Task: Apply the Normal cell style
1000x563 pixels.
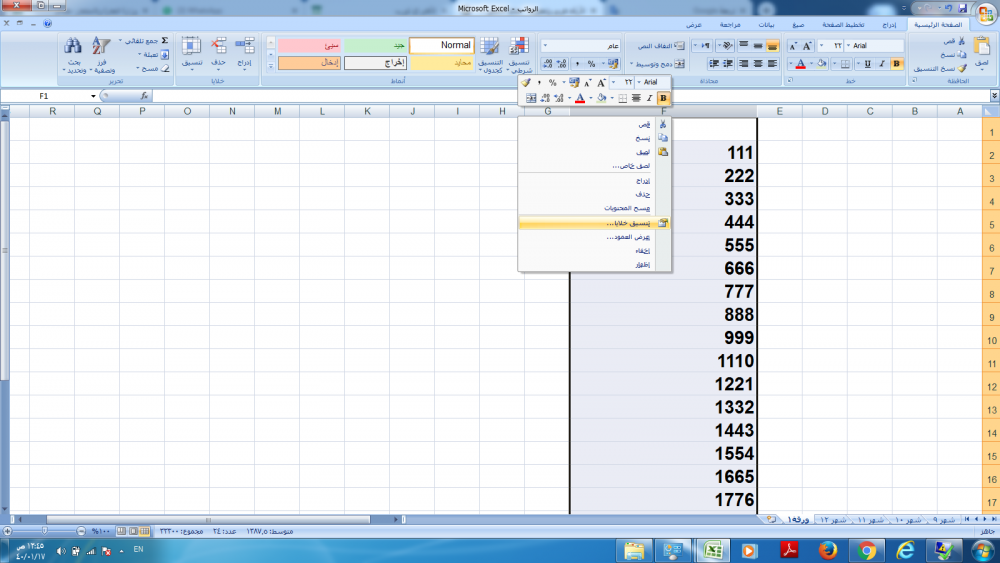Action: tap(442, 46)
